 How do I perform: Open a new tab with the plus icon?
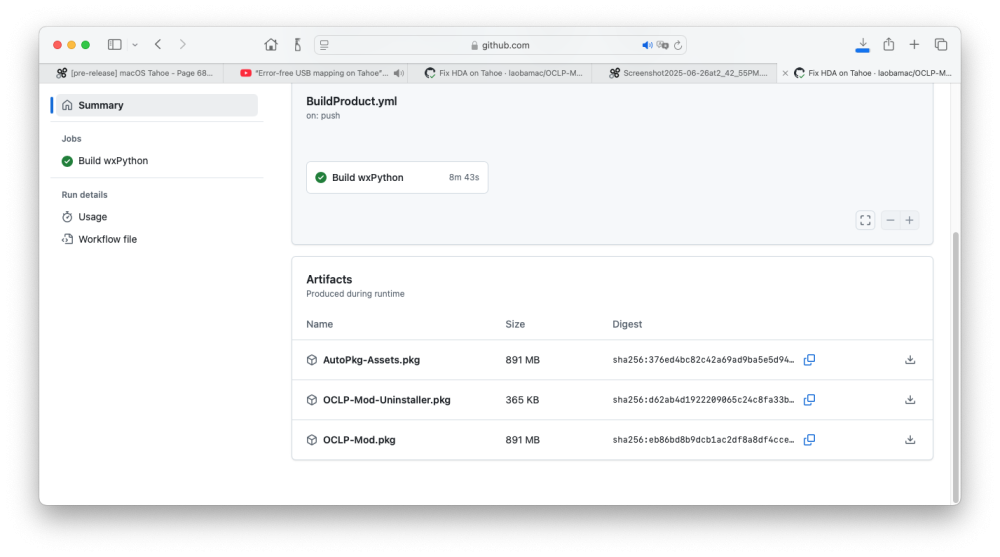[914, 45]
